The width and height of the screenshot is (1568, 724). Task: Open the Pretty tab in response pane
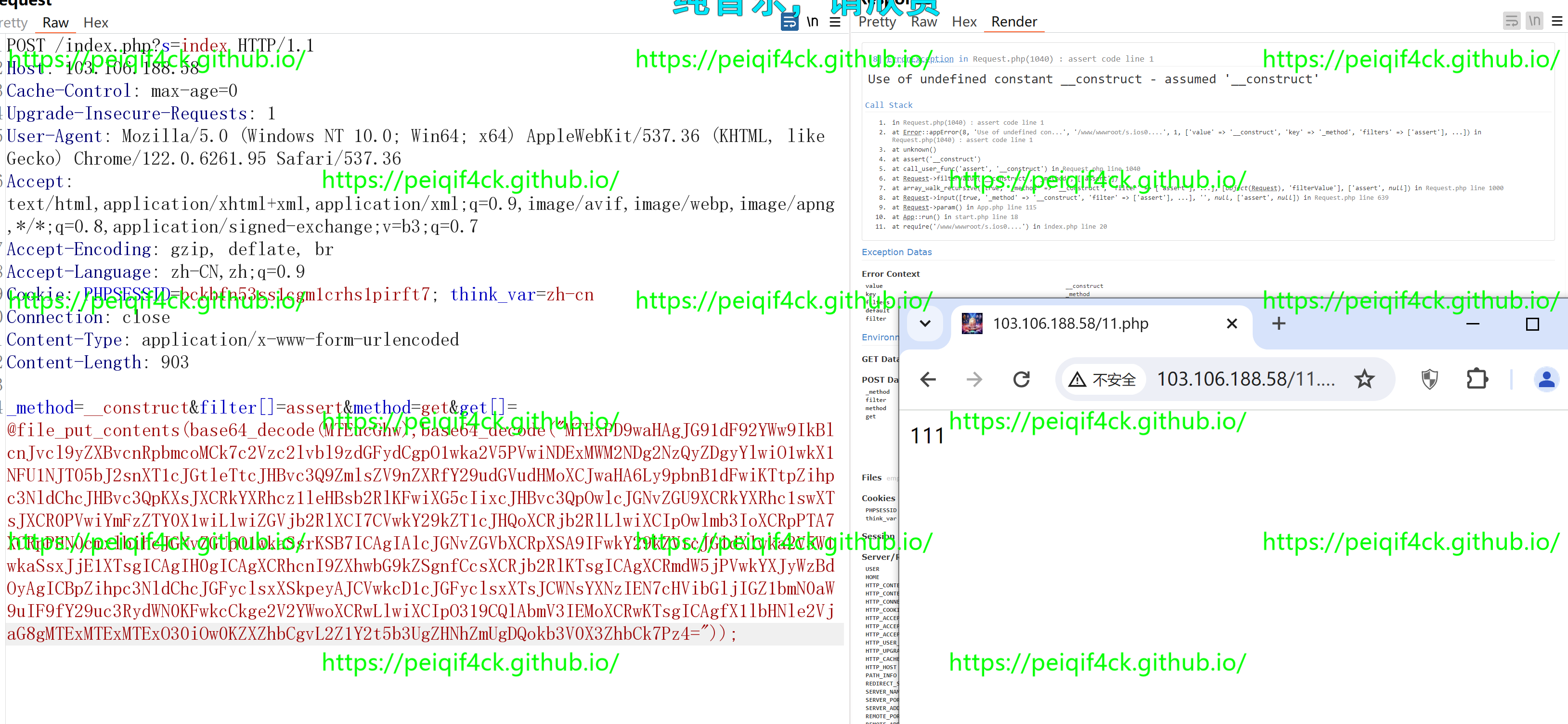pos(877,22)
